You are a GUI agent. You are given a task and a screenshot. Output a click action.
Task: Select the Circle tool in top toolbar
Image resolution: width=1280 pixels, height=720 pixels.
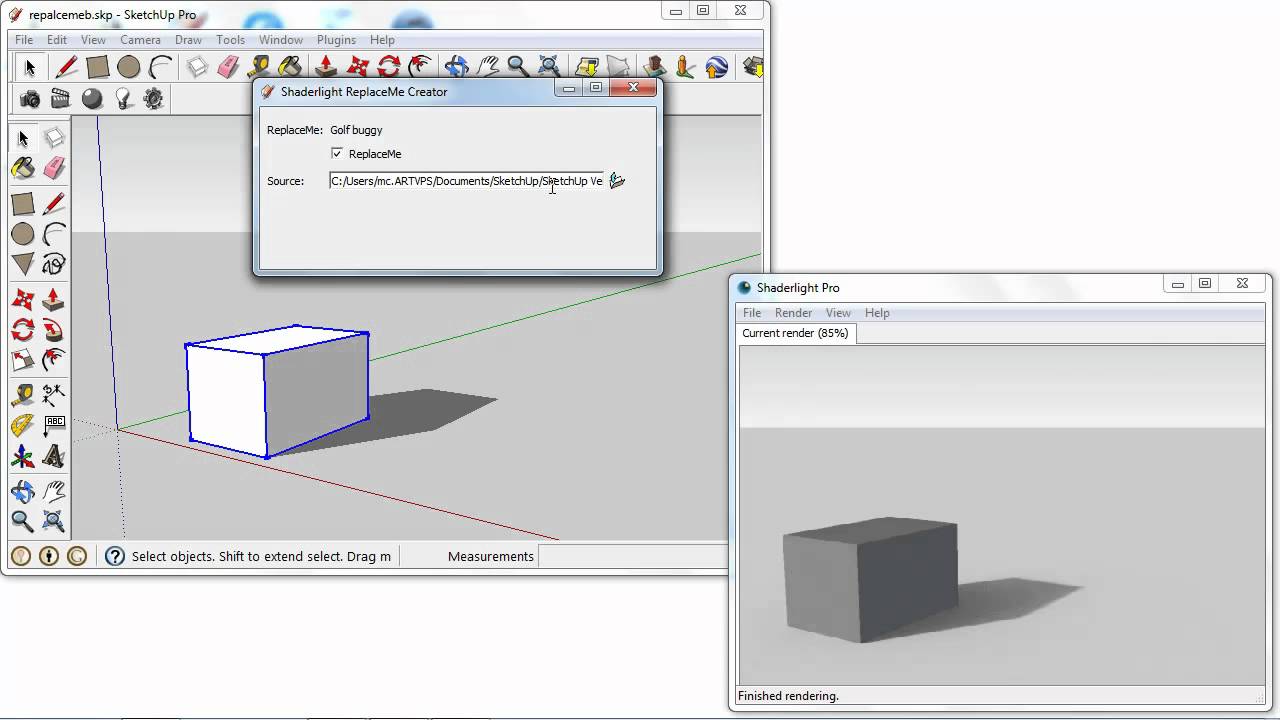click(129, 67)
